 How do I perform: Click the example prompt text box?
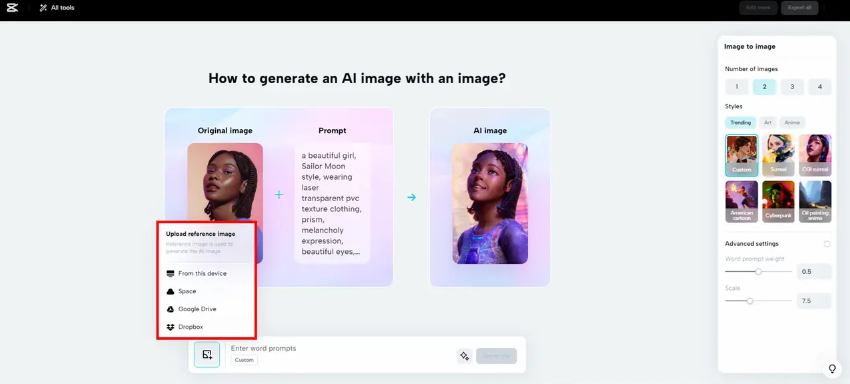click(332, 203)
